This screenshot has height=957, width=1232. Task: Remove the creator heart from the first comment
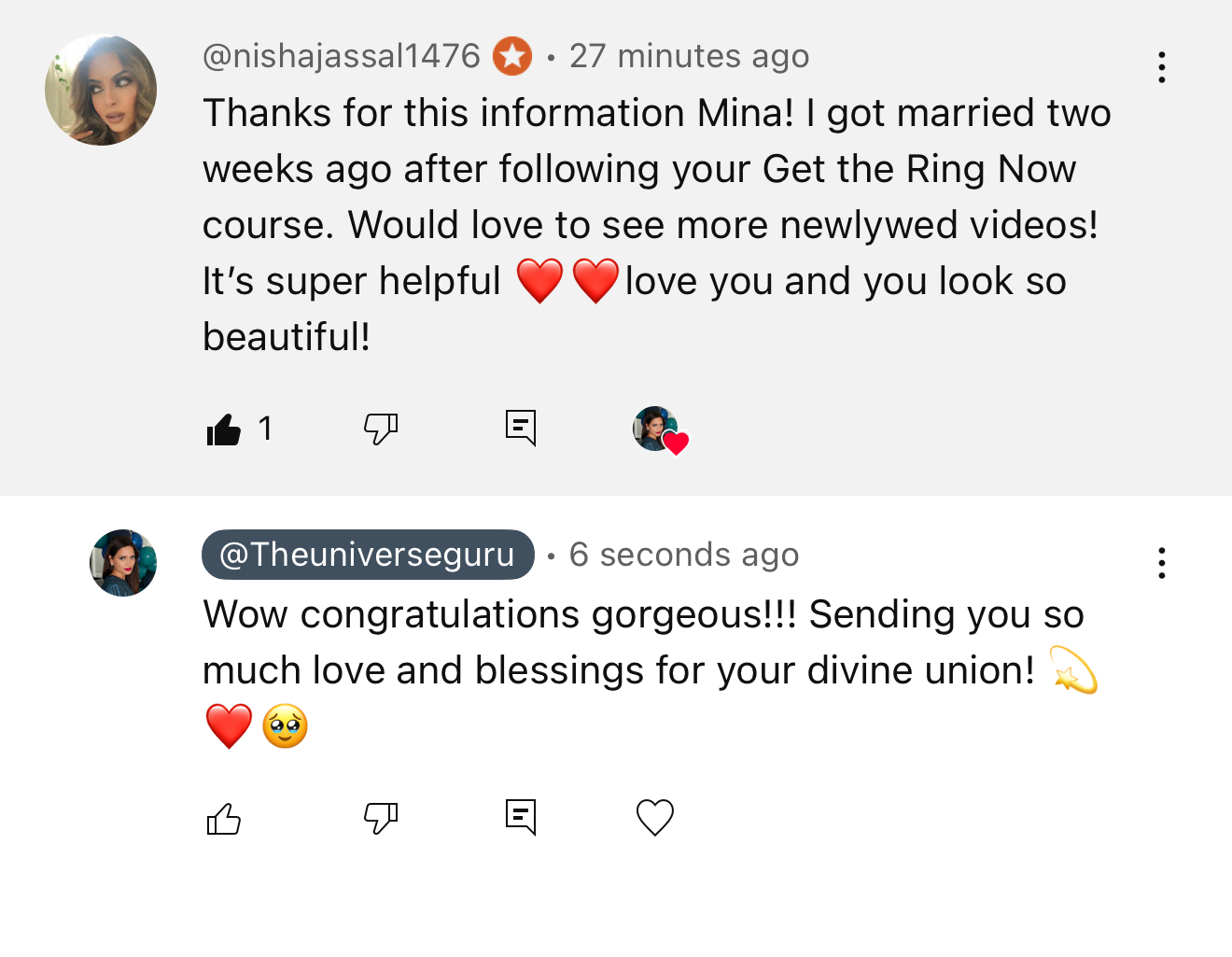[660, 430]
